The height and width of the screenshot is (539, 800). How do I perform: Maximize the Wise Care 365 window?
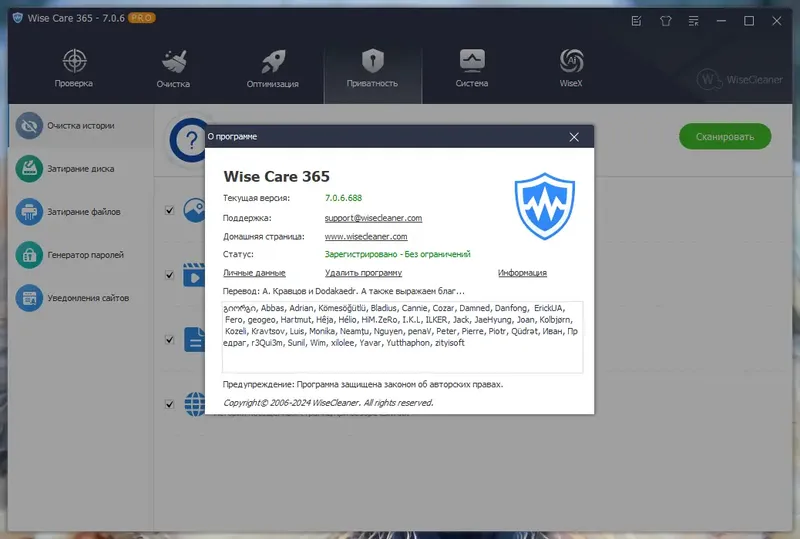coord(749,21)
